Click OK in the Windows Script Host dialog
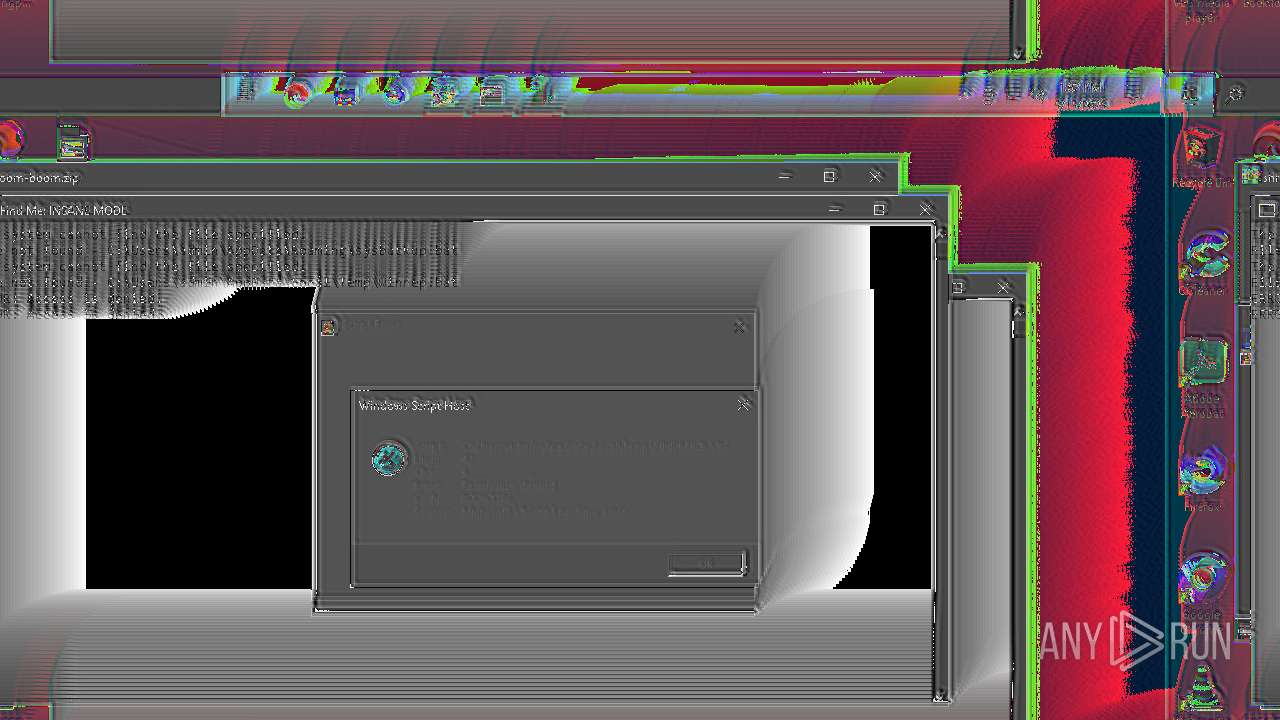Viewport: 1280px width, 720px height. [x=706, y=563]
